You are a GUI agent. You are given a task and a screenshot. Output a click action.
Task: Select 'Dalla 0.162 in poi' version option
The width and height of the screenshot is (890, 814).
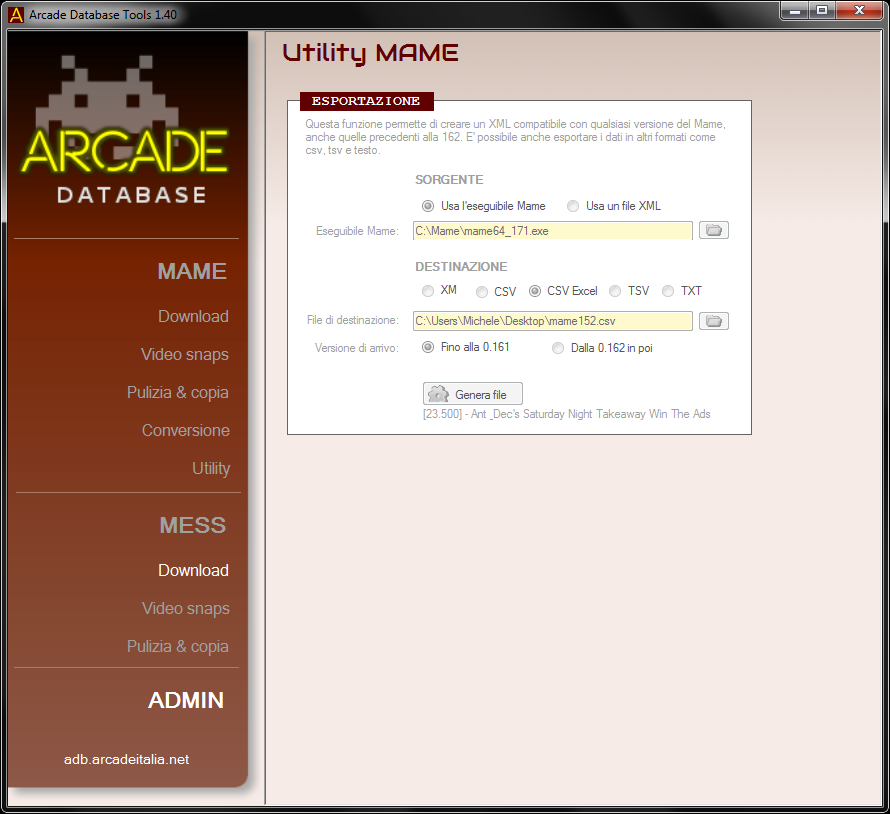(559, 348)
